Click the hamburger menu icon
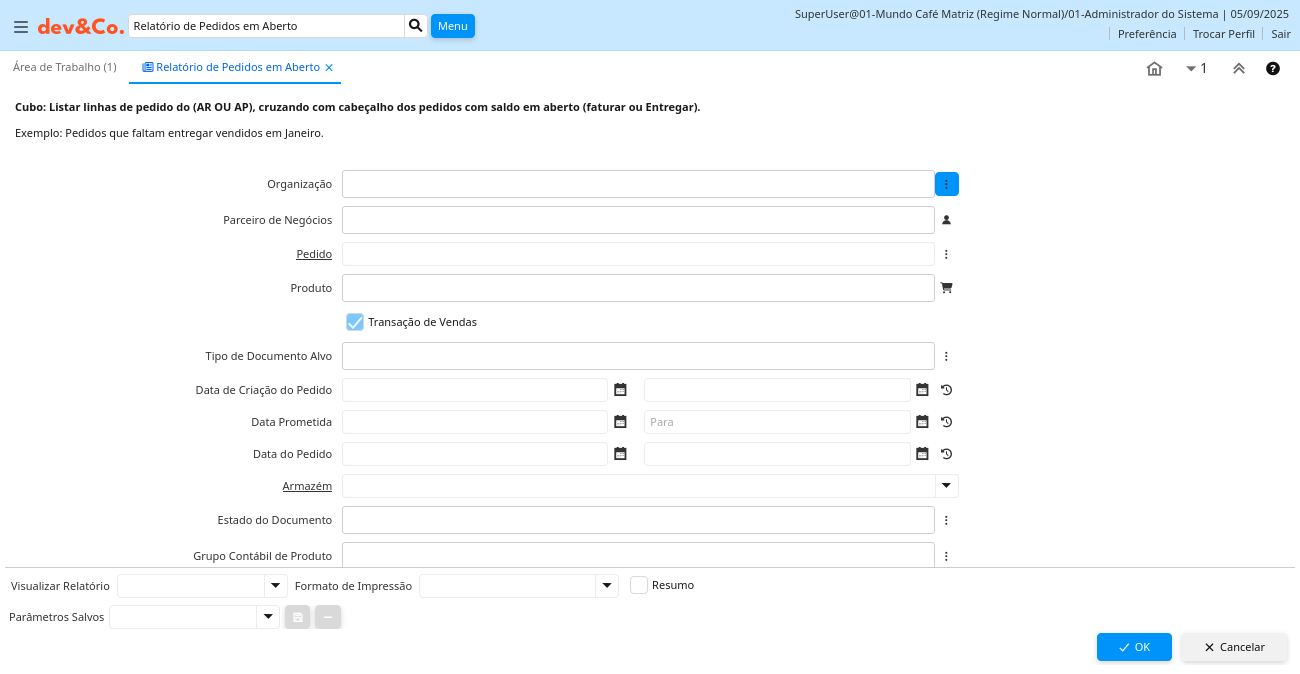1300x674 pixels. coord(20,27)
